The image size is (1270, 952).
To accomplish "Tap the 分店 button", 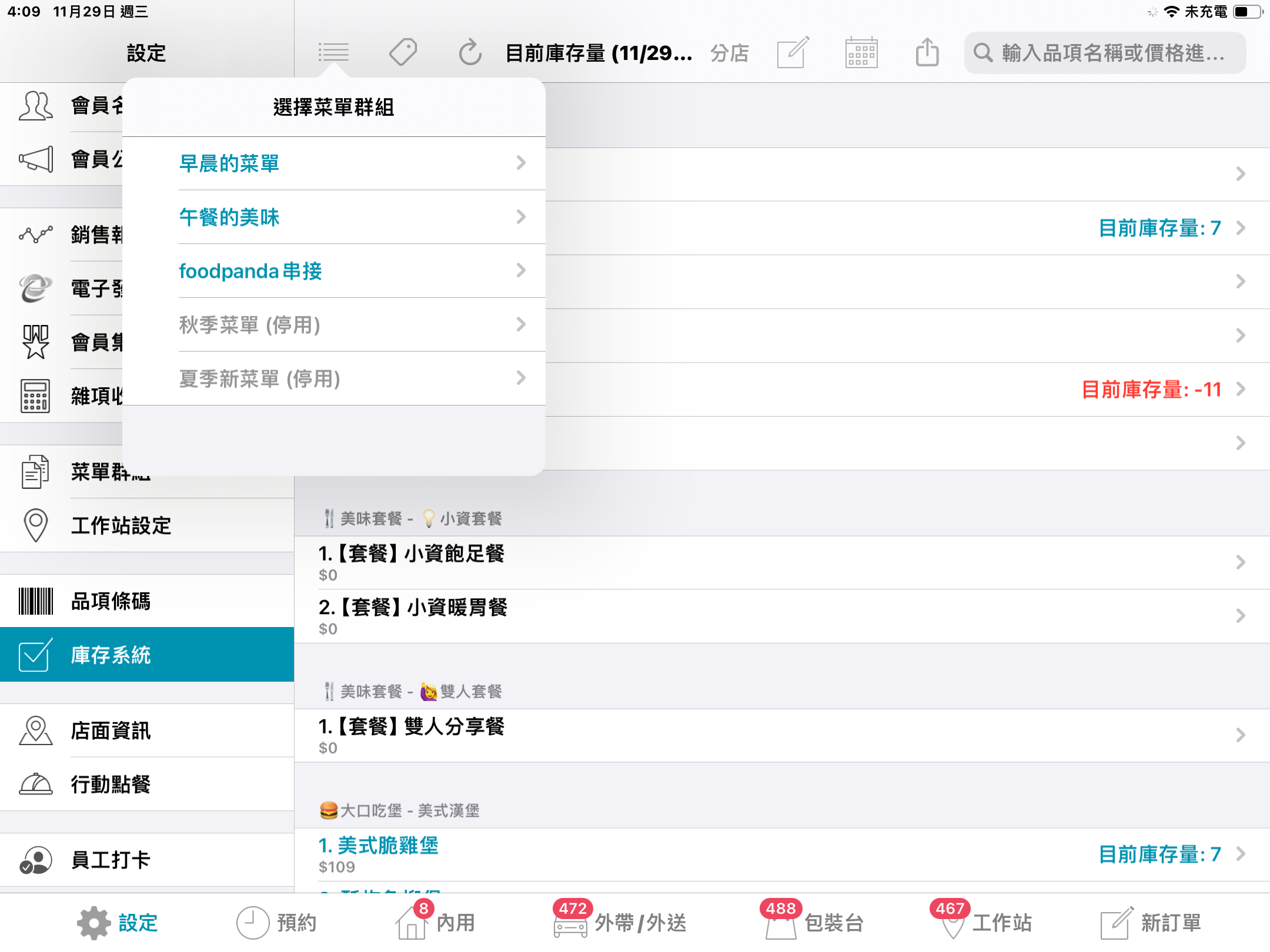I will tap(730, 53).
